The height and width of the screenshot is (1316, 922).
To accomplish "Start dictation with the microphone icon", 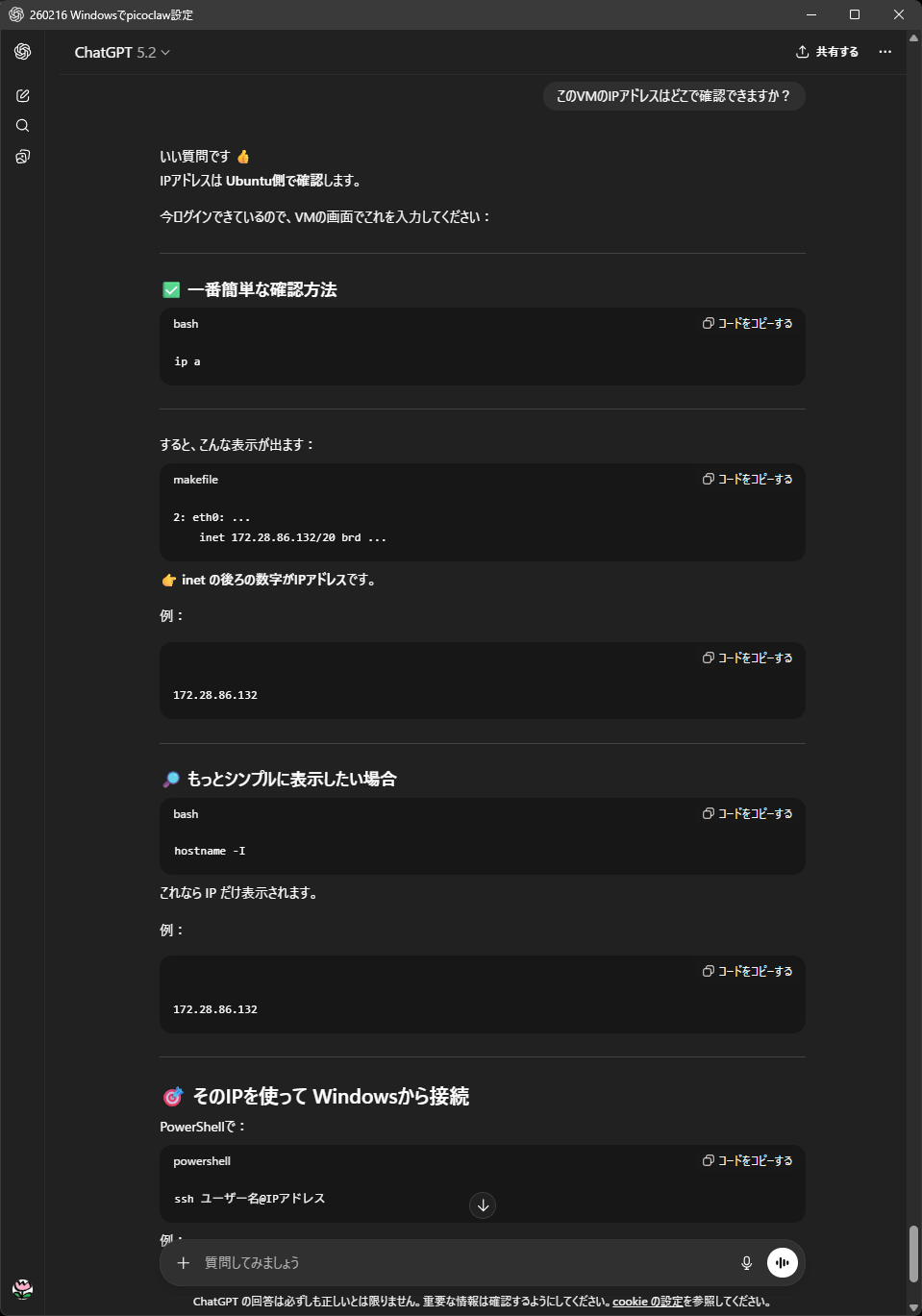I will tap(746, 1263).
